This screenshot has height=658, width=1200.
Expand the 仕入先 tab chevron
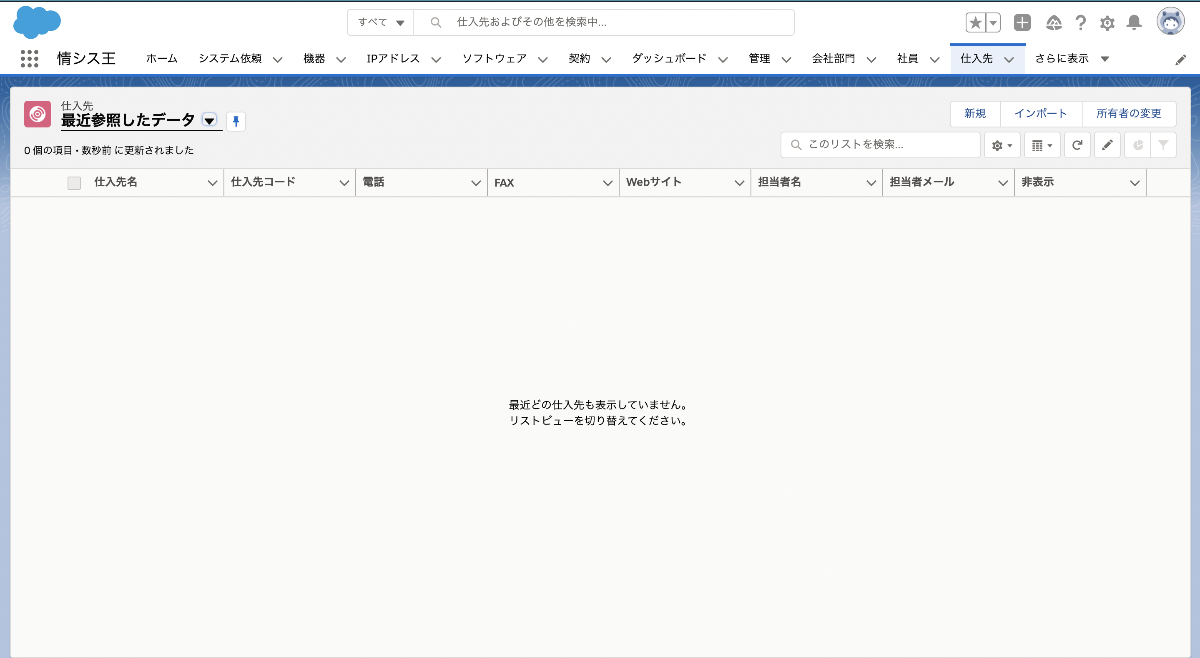(1009, 59)
